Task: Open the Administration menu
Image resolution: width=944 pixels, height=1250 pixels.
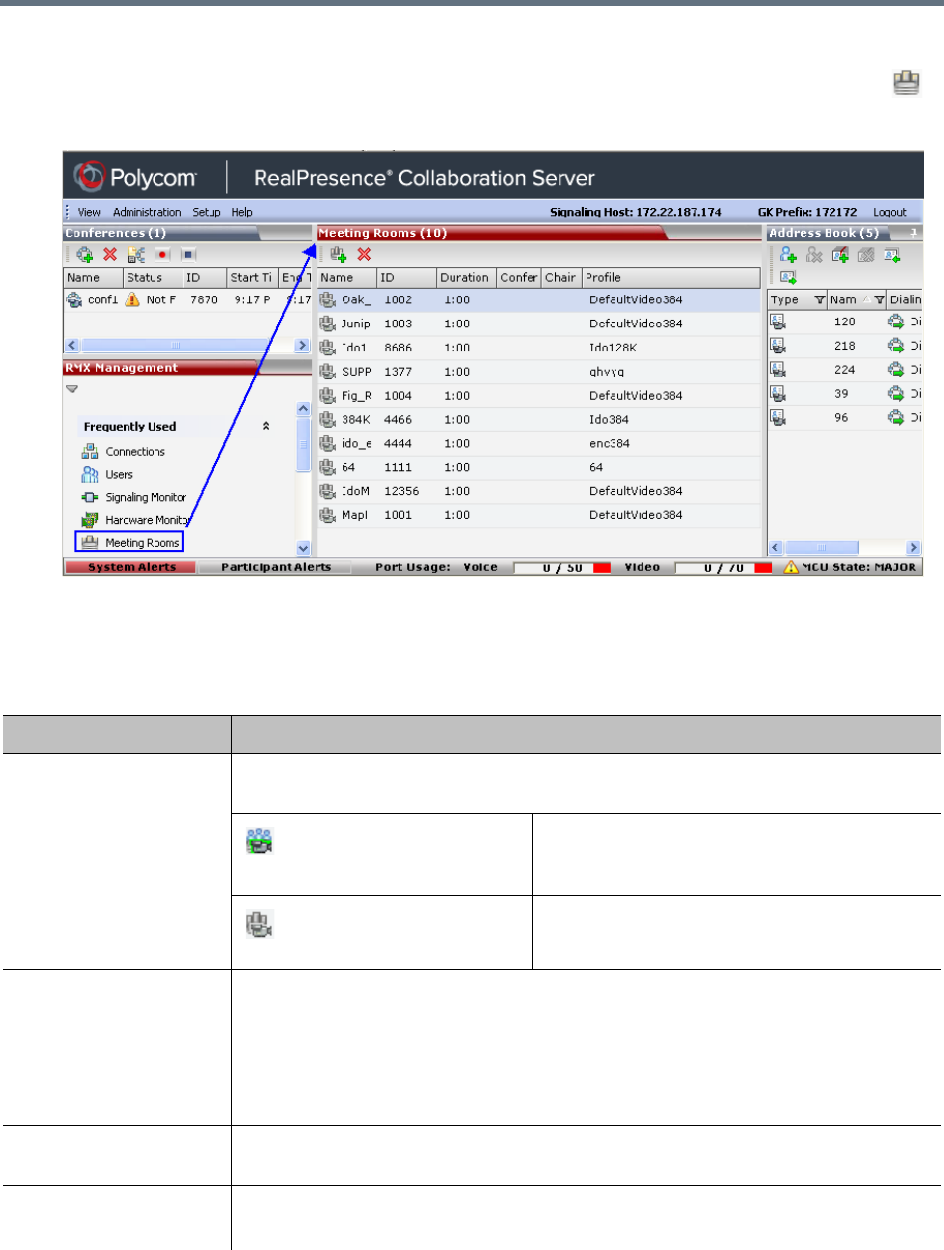Action: [147, 212]
